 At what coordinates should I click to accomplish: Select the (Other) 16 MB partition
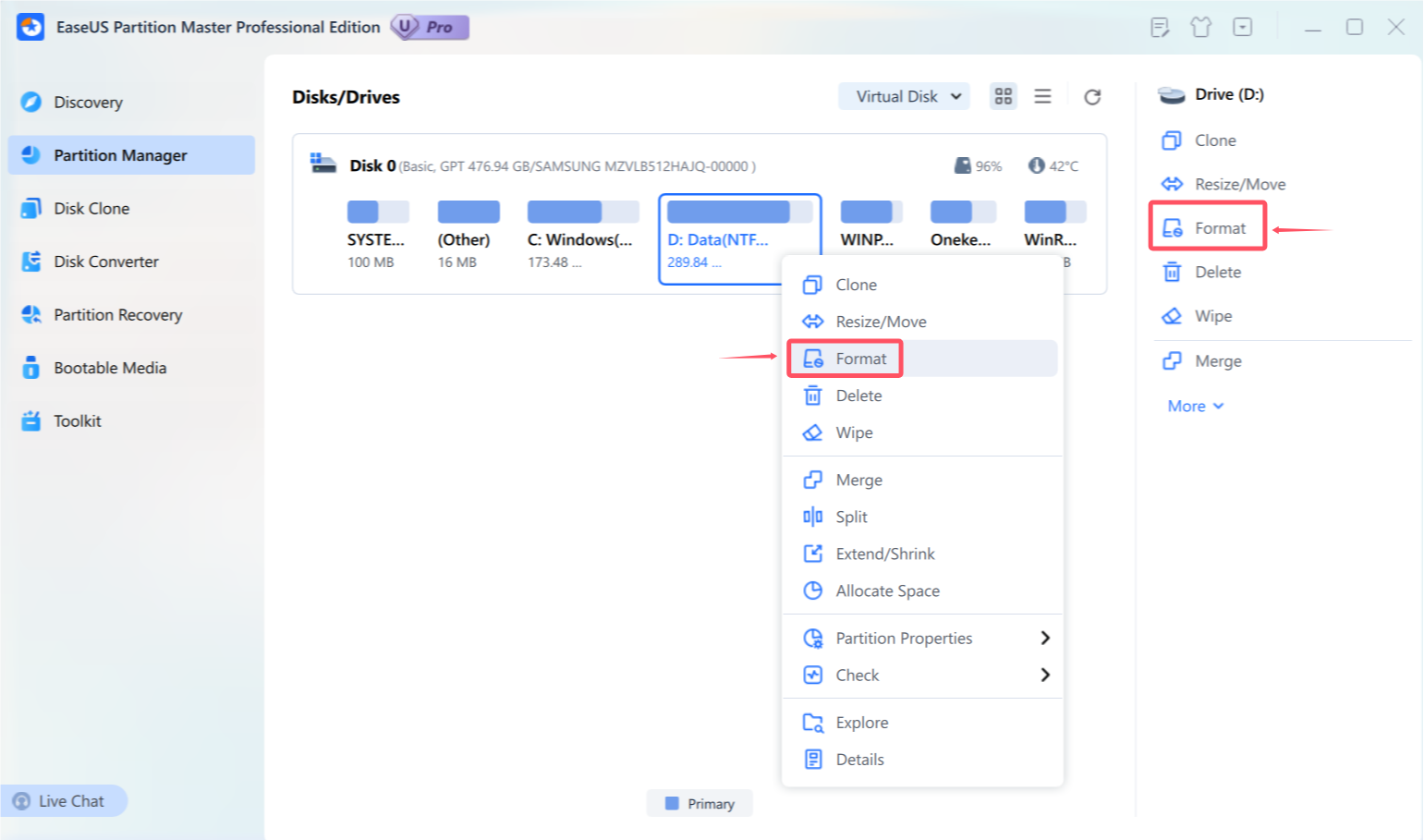pos(468,236)
